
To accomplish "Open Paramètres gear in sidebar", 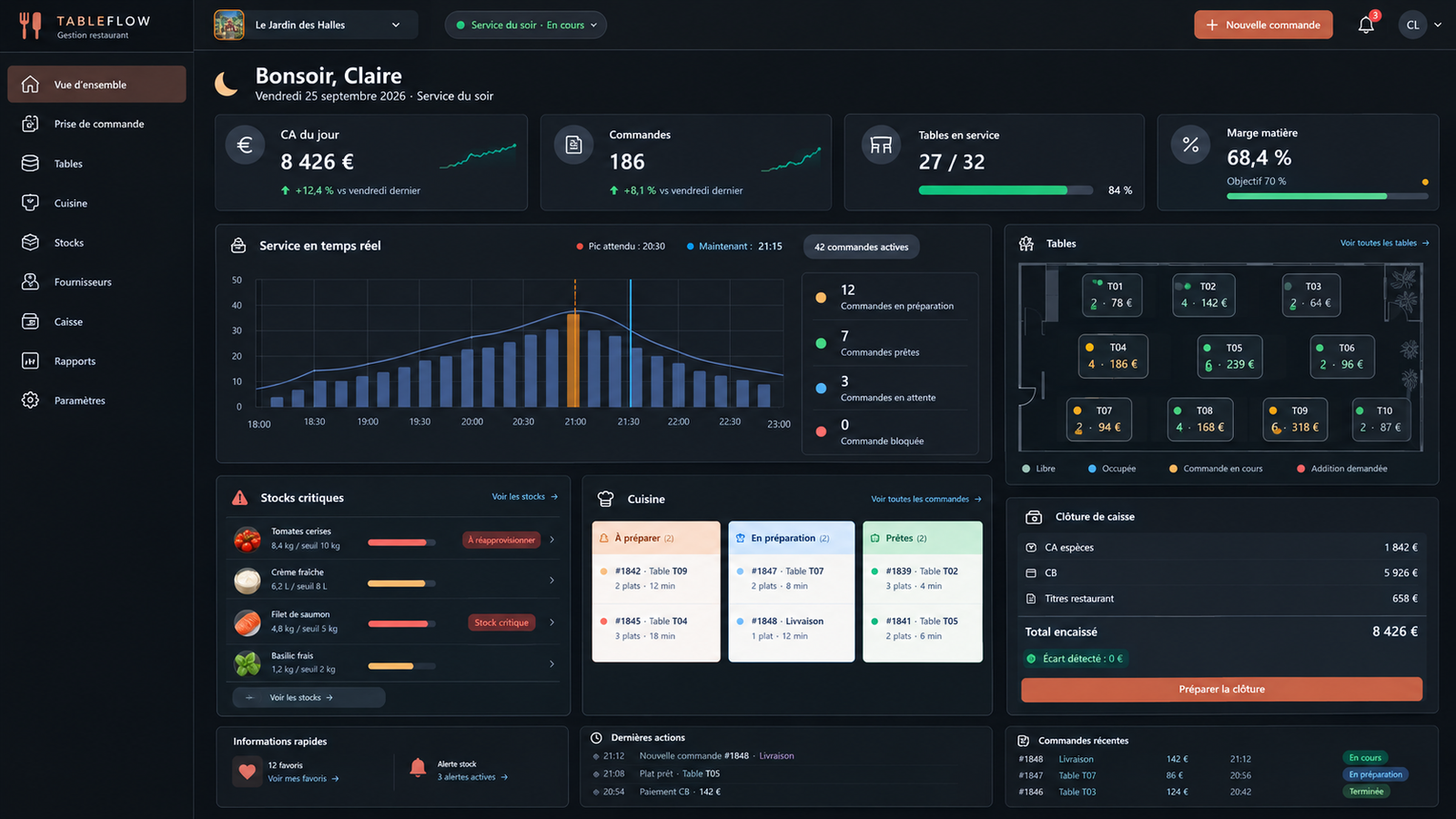I will 31,400.
